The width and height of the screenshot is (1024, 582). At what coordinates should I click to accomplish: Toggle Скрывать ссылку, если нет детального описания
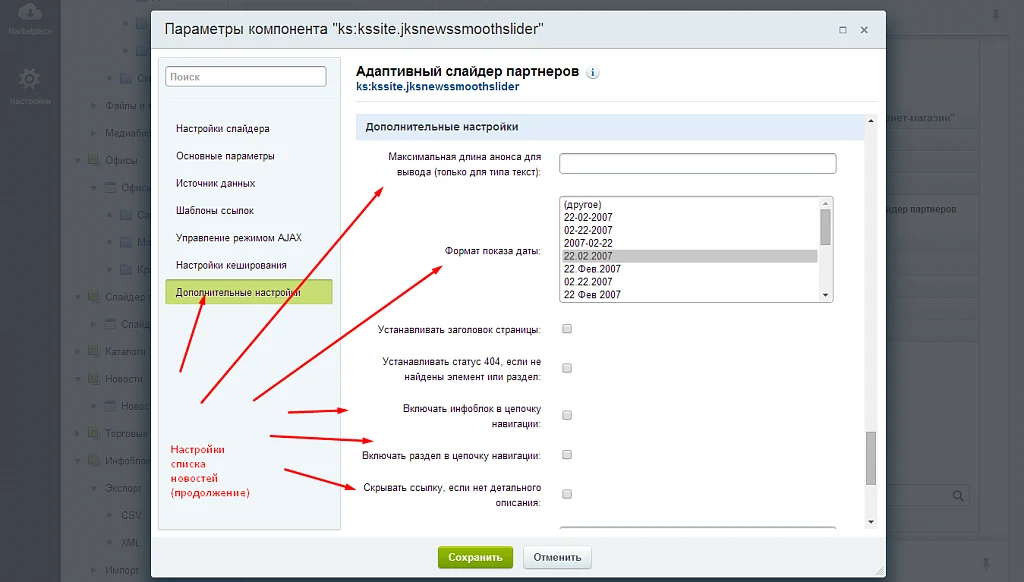(x=567, y=494)
